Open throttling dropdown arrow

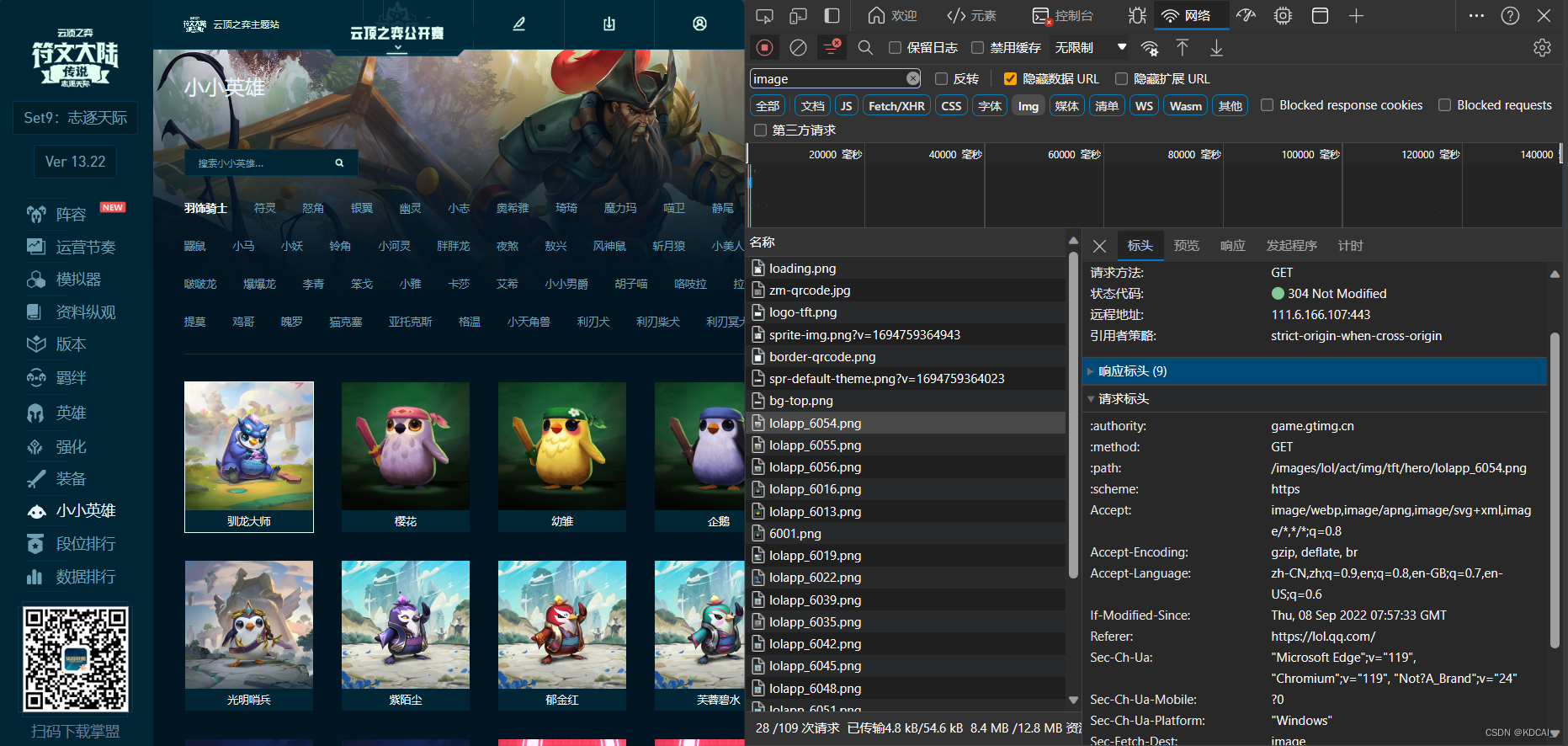pyautogui.click(x=1121, y=47)
